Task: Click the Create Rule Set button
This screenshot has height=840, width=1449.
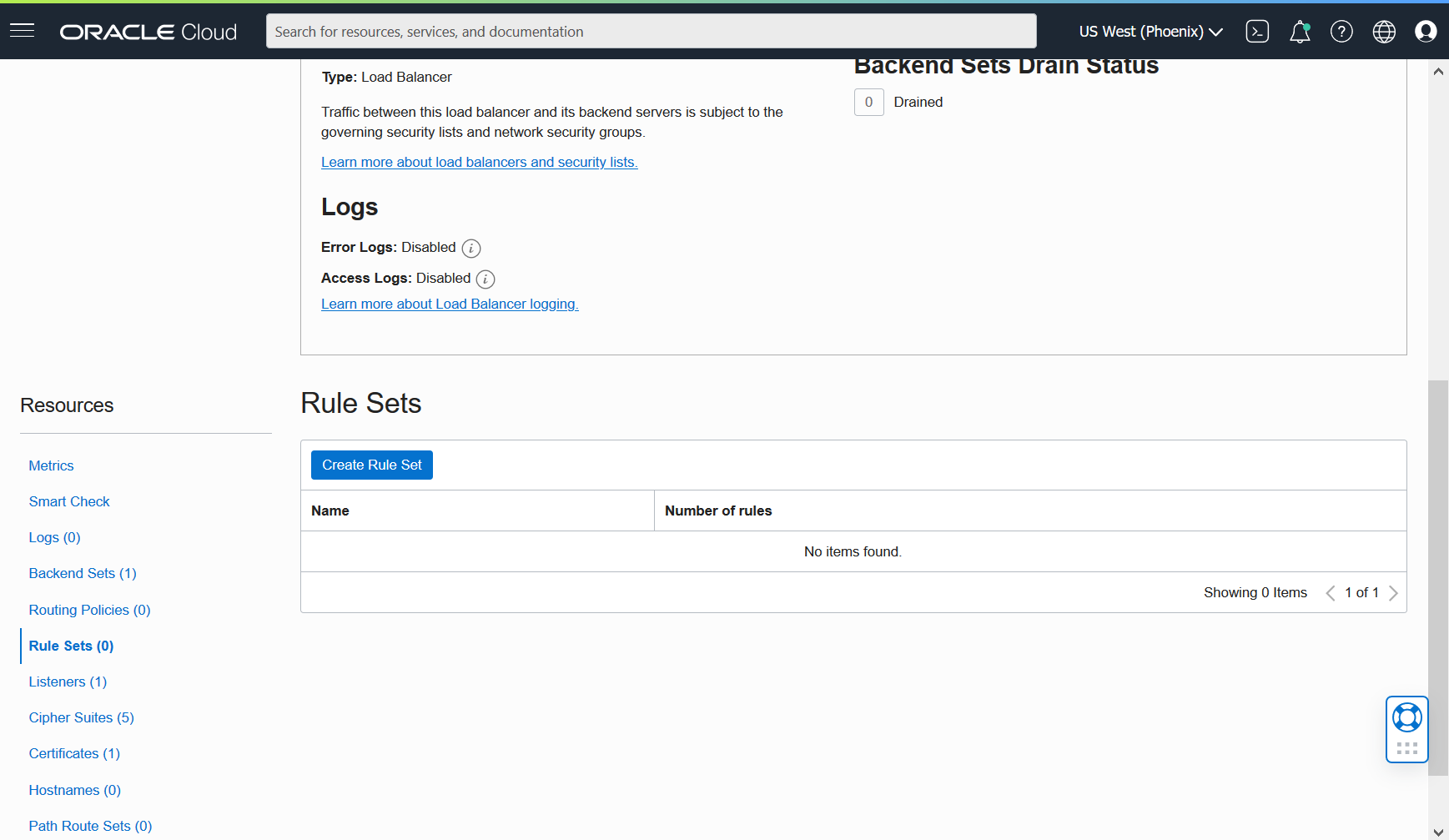Action: [372, 465]
